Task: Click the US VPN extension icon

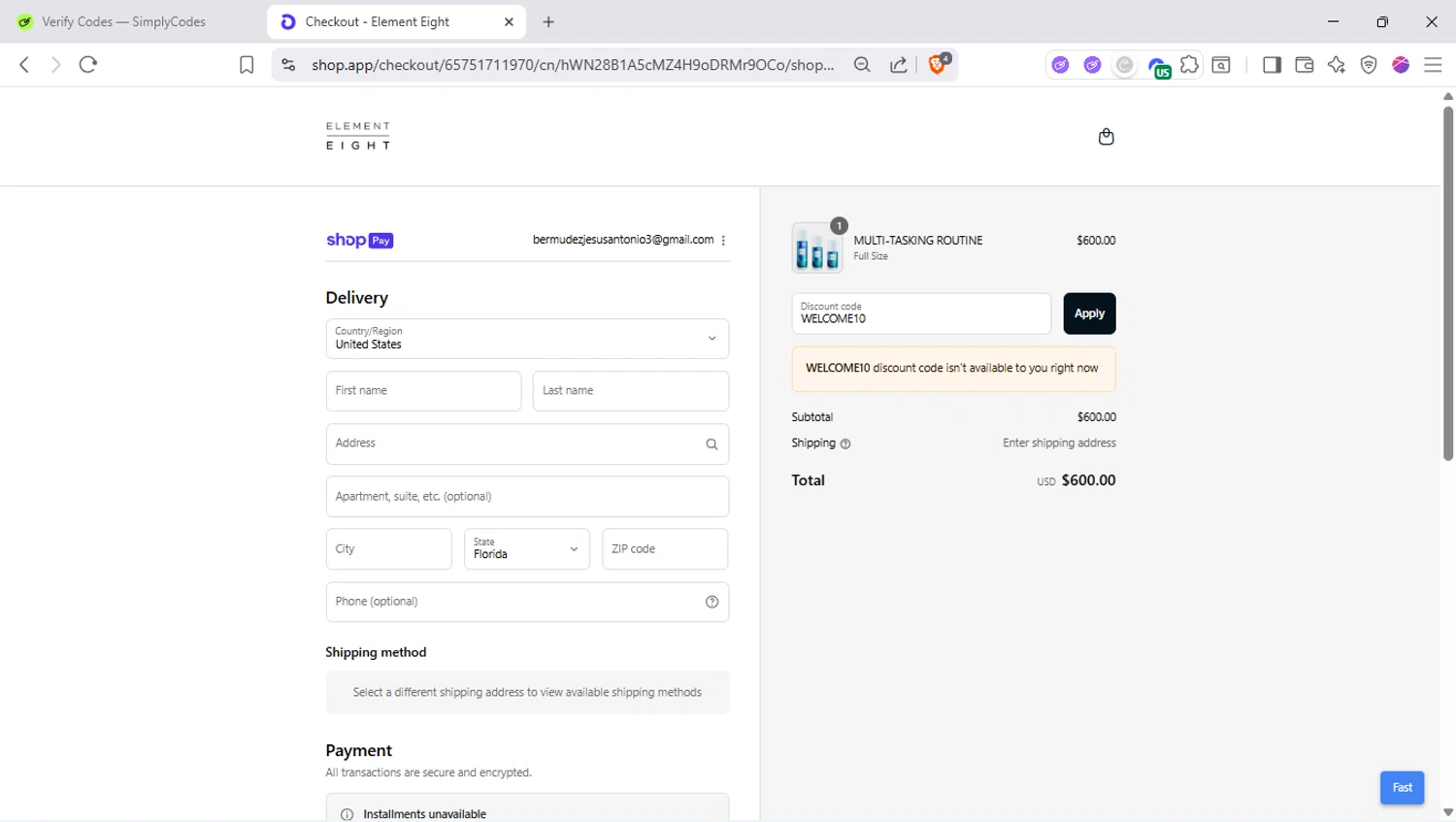Action: (1158, 66)
